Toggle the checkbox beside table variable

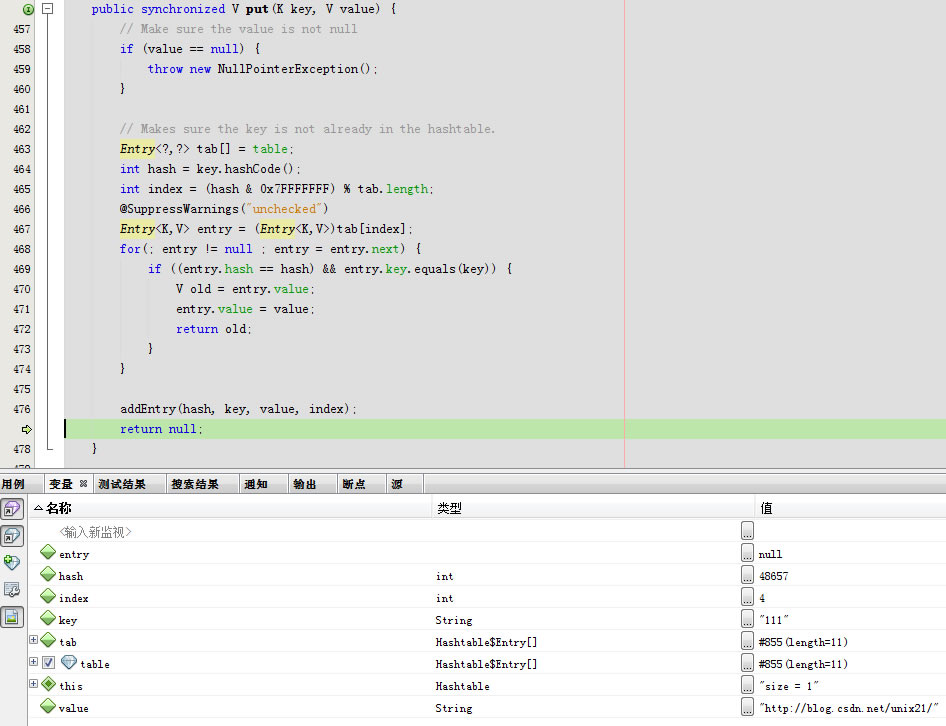point(48,662)
